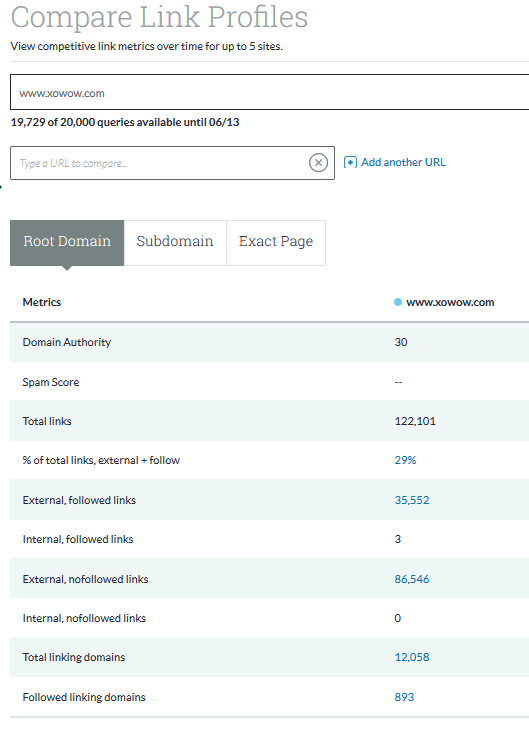Open the Exact Page tab
This screenshot has width=529, height=735.
click(276, 243)
